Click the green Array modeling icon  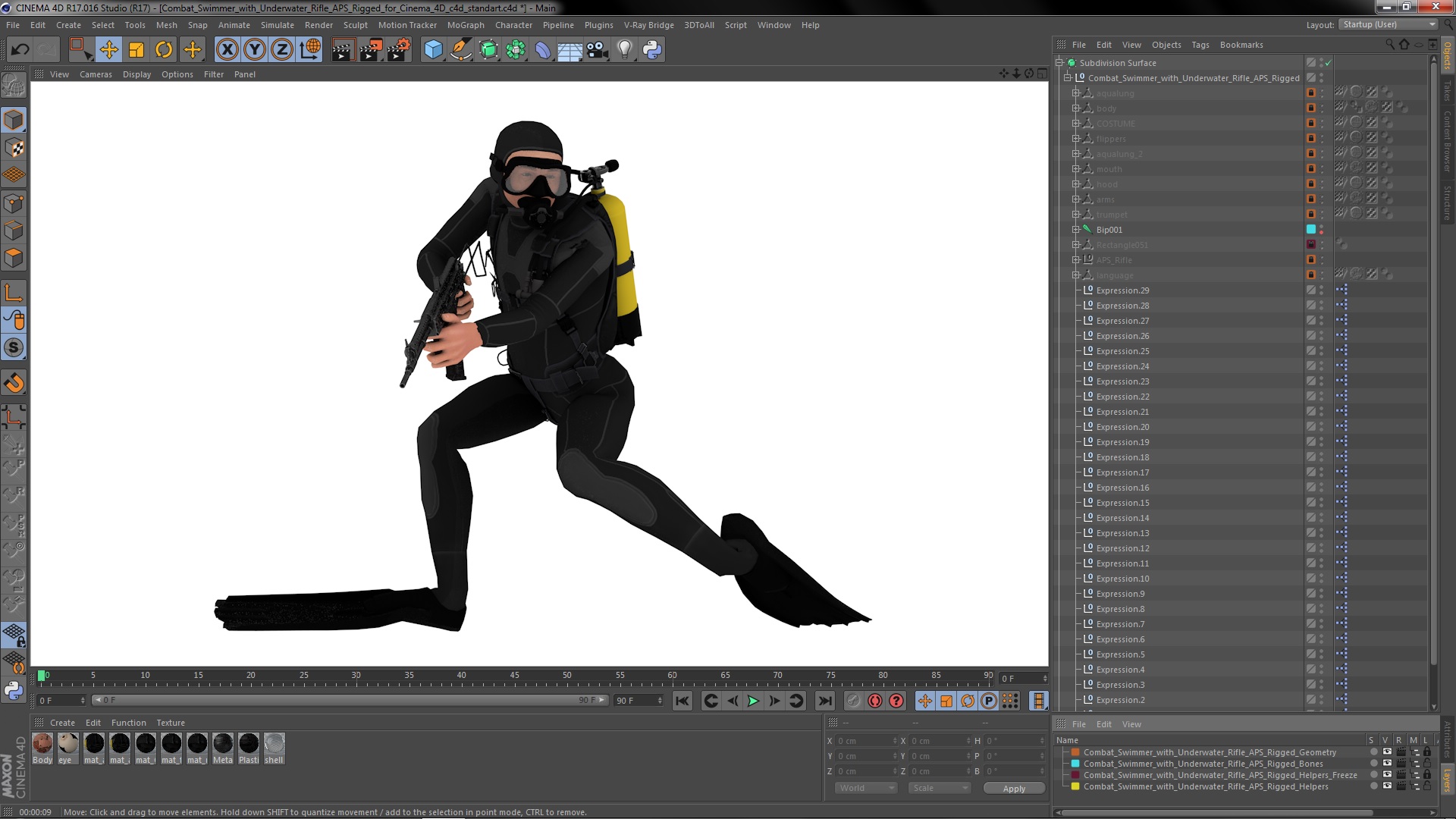[x=516, y=50]
